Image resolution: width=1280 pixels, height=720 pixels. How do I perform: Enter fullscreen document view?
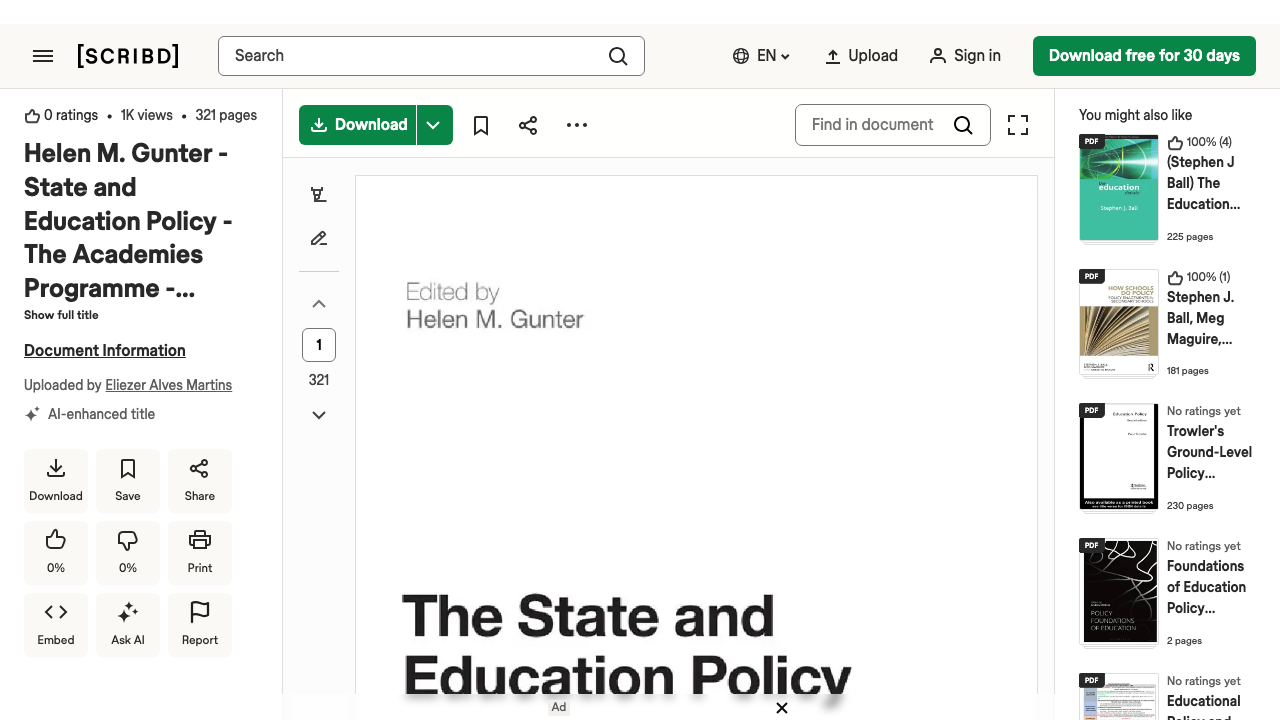coord(1018,125)
